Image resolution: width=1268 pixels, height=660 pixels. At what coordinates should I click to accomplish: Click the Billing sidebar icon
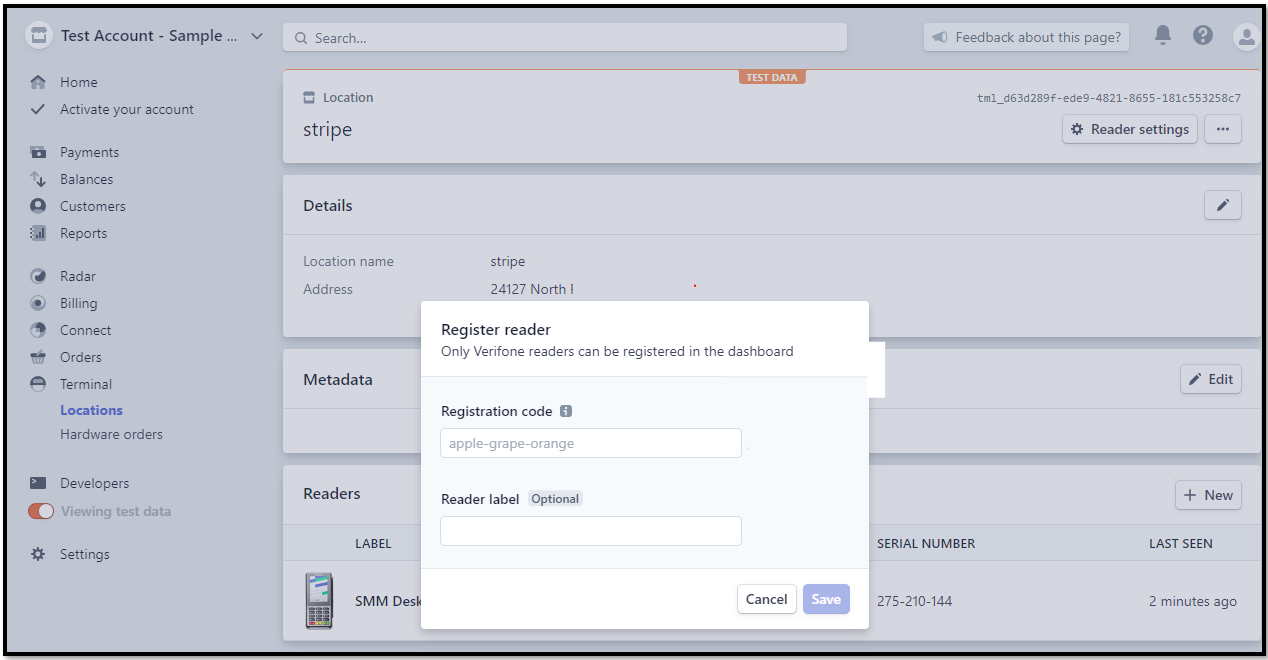click(38, 303)
